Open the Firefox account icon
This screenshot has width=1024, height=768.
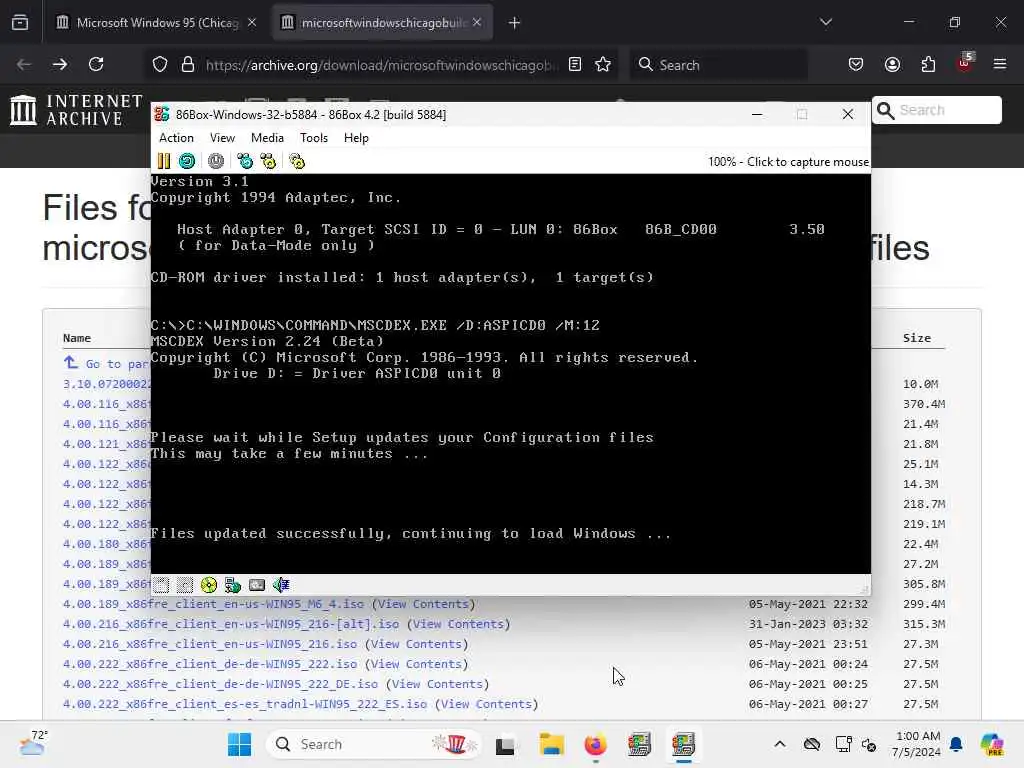(x=892, y=65)
